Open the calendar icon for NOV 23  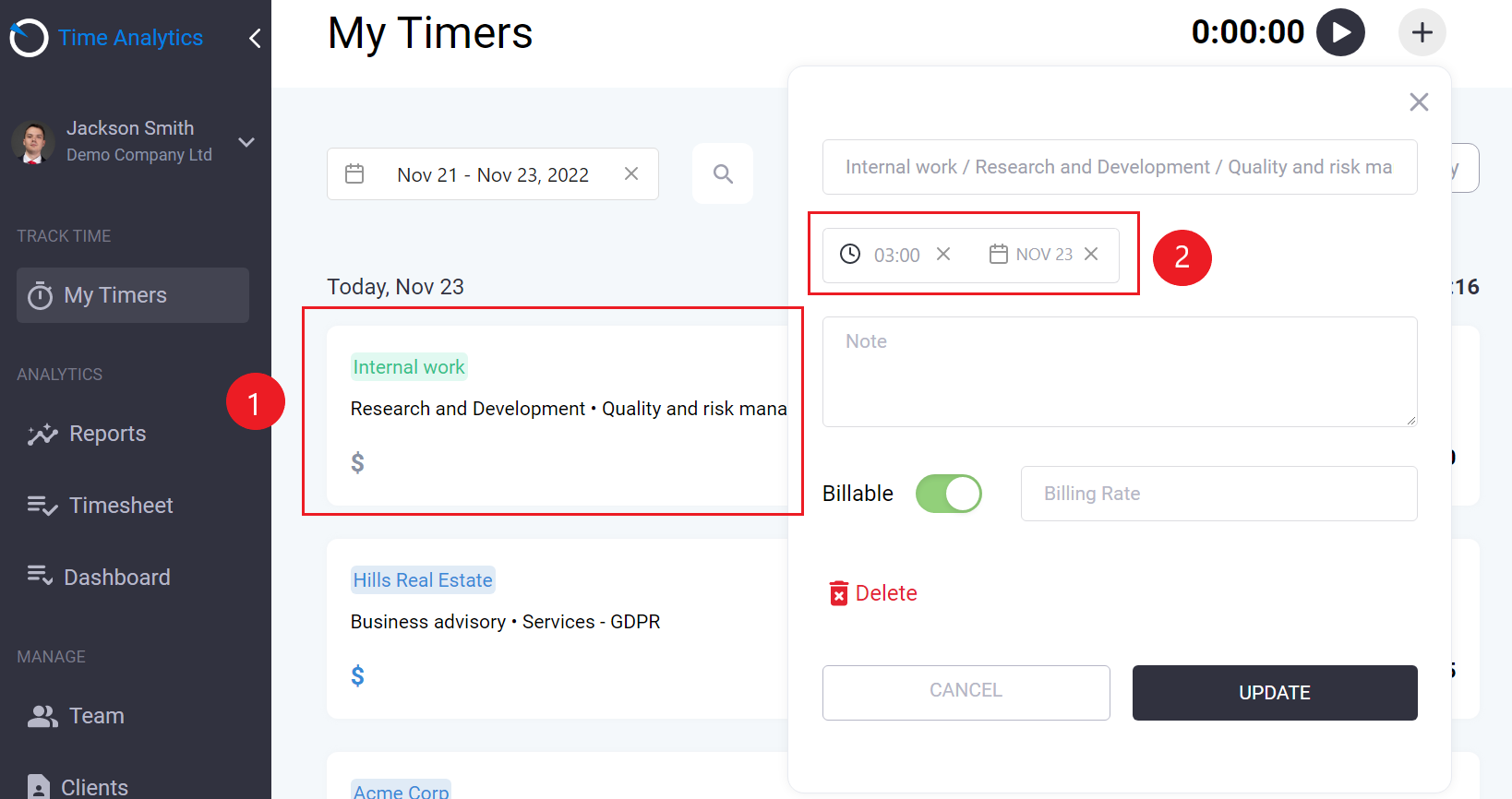pyautogui.click(x=998, y=254)
